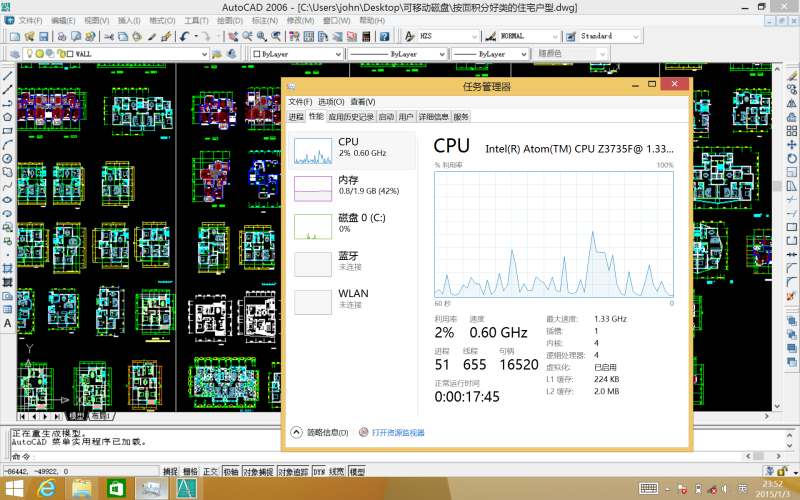This screenshot has width=800, height=500.
Task: Toggle 对象追踪 object tracking in status bar
Action: [293, 471]
